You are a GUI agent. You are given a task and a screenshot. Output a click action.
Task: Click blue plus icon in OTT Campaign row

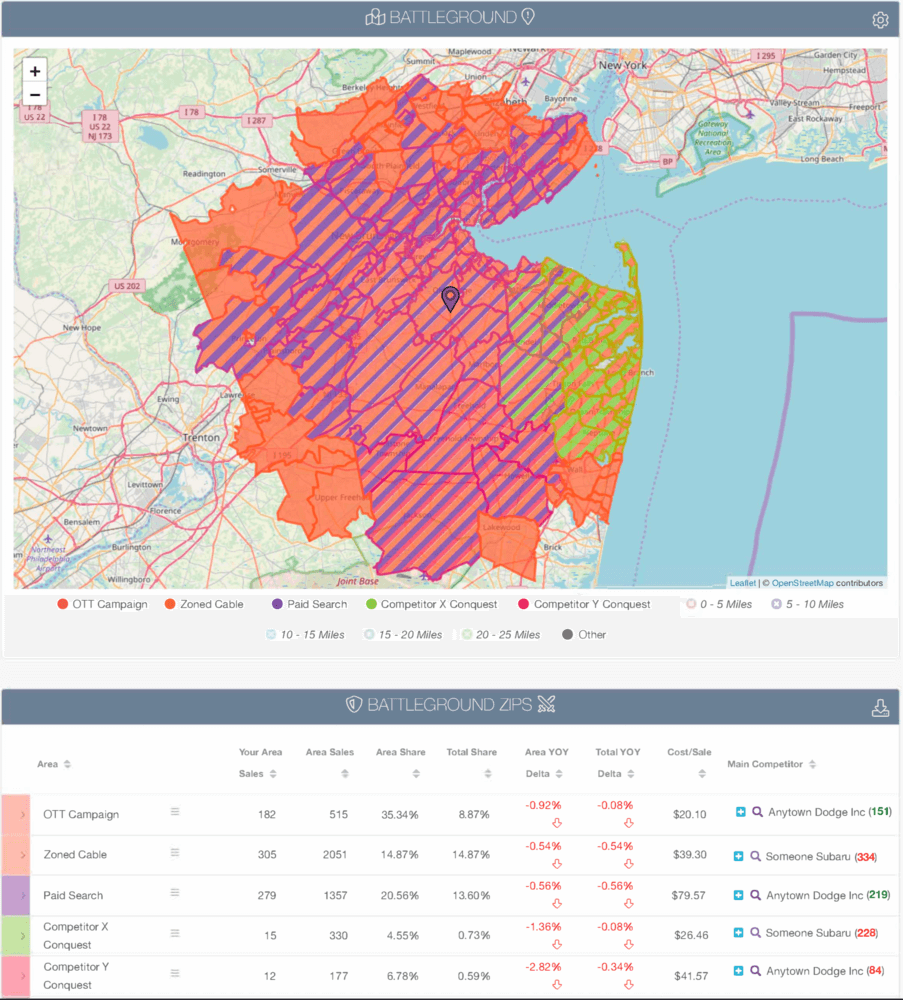[x=740, y=813]
